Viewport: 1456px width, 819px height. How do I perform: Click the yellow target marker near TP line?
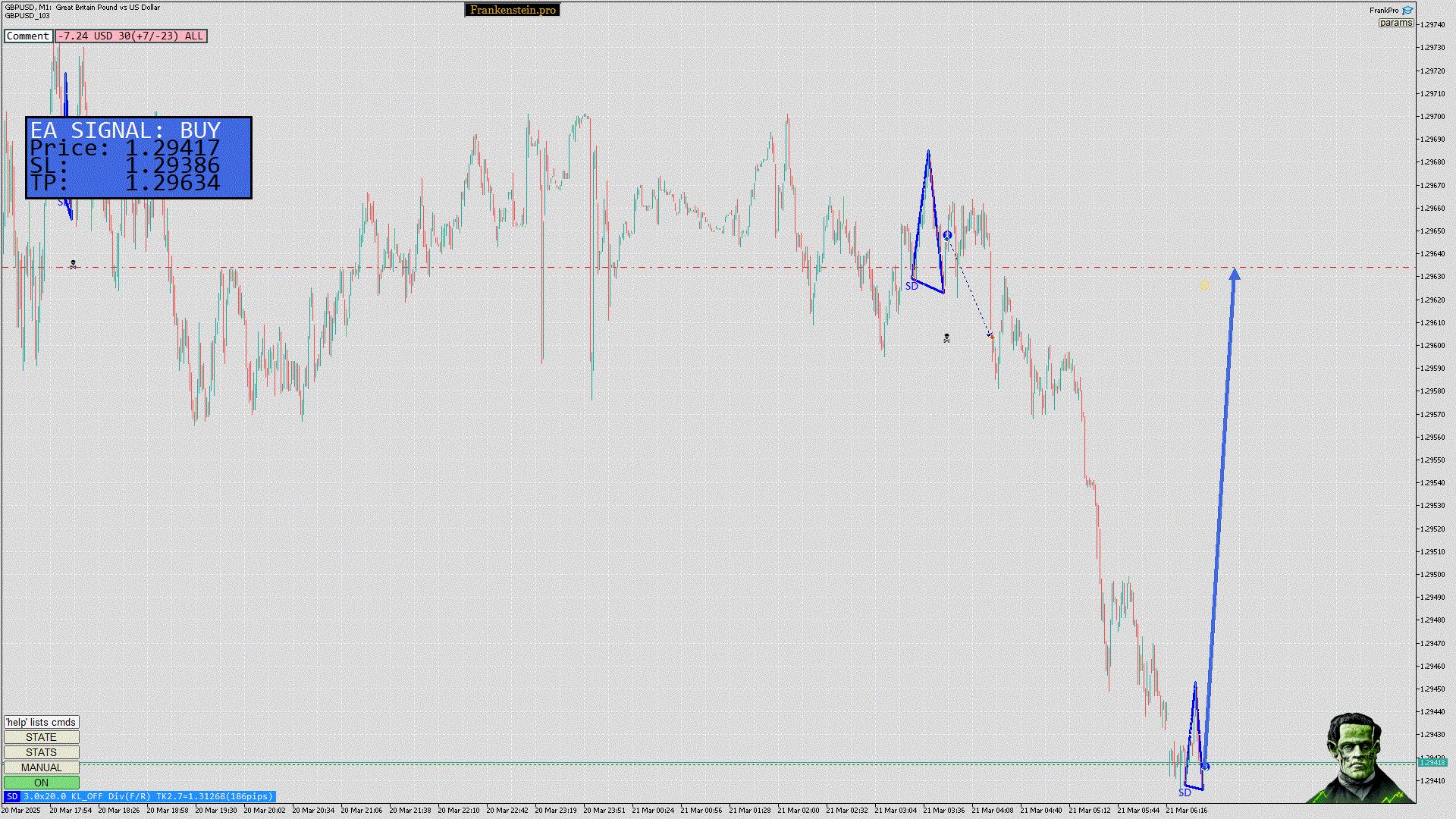coord(1204,284)
